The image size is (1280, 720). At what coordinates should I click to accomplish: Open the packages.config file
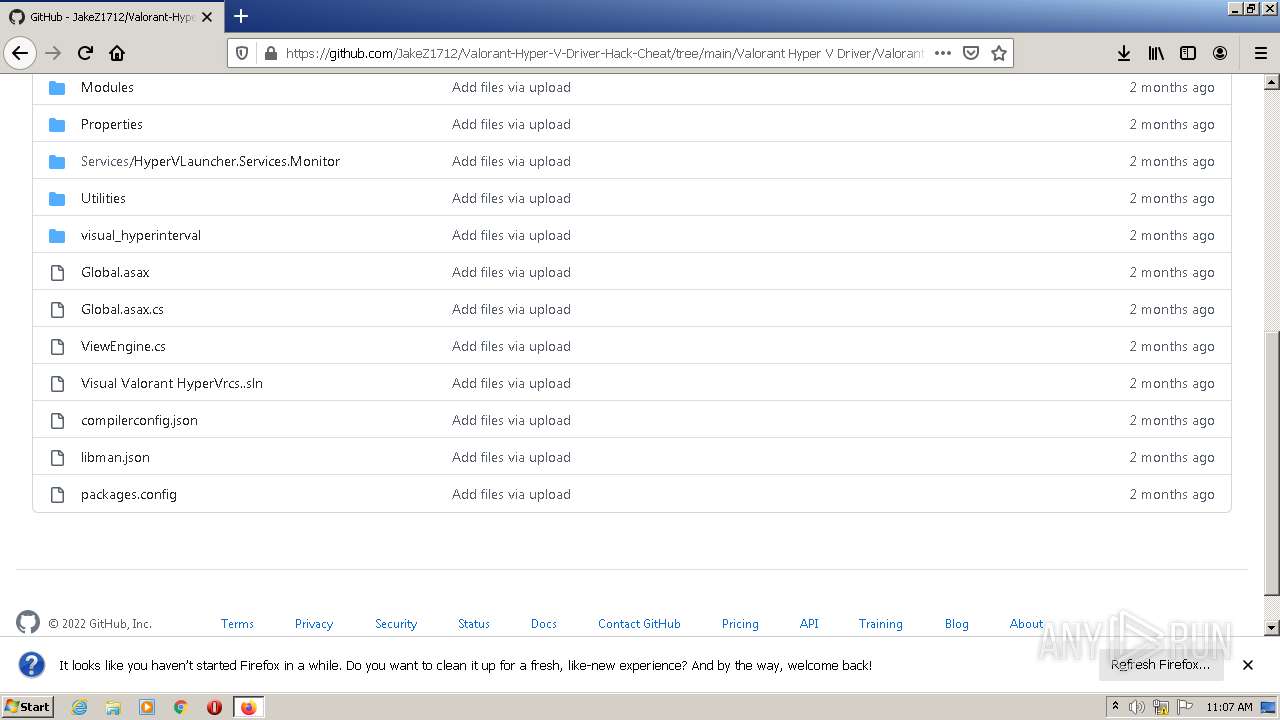tap(129, 494)
